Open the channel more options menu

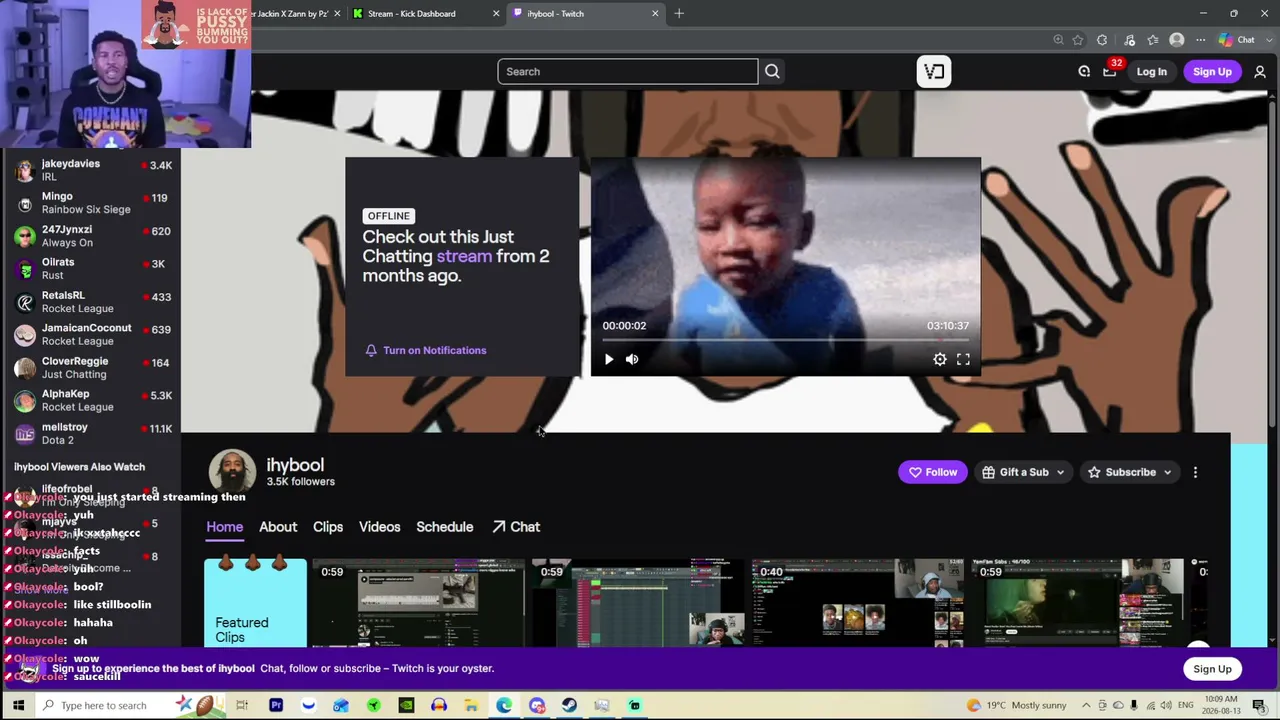[1195, 472]
